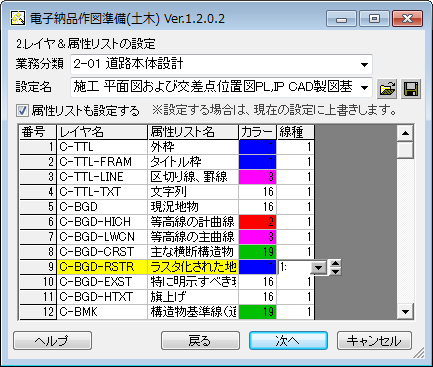Image resolution: width=433 pixels, height=367 pixels.
Task: Click the 等高線の計曲線 attribute list cell
Action: [x=193, y=222]
